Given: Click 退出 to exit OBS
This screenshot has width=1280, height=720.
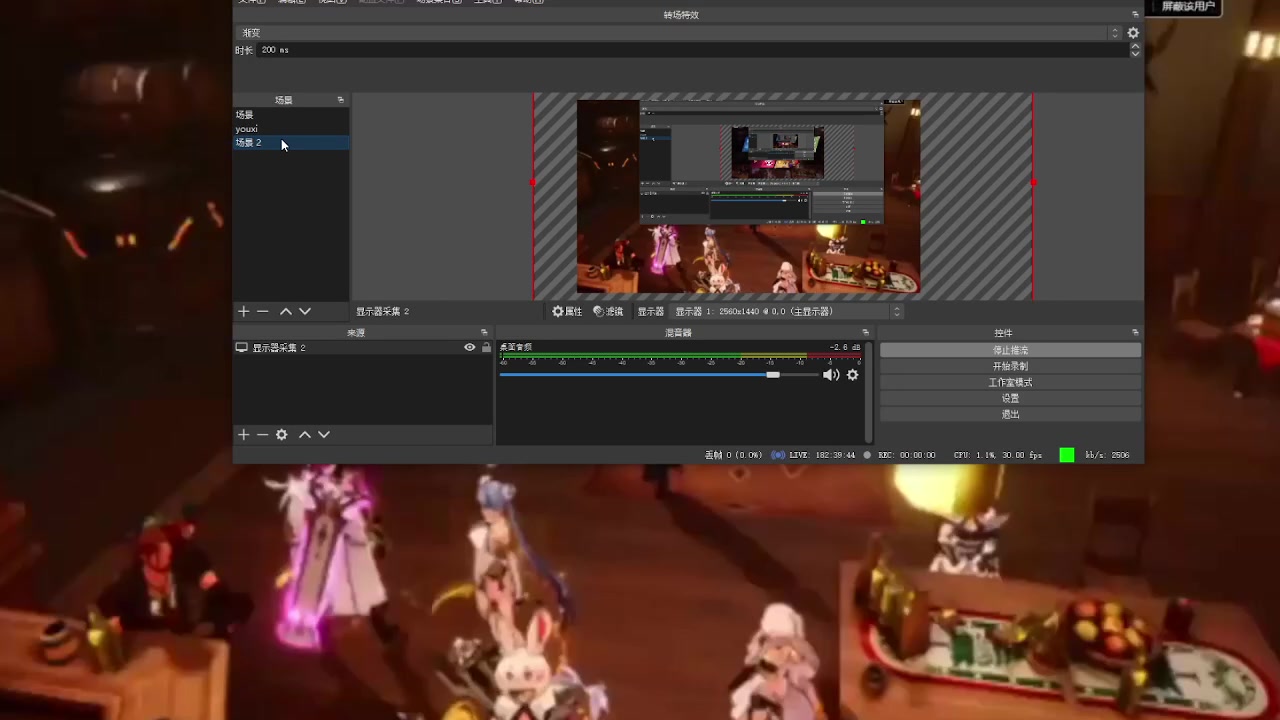Looking at the screenshot, I should [x=1010, y=414].
